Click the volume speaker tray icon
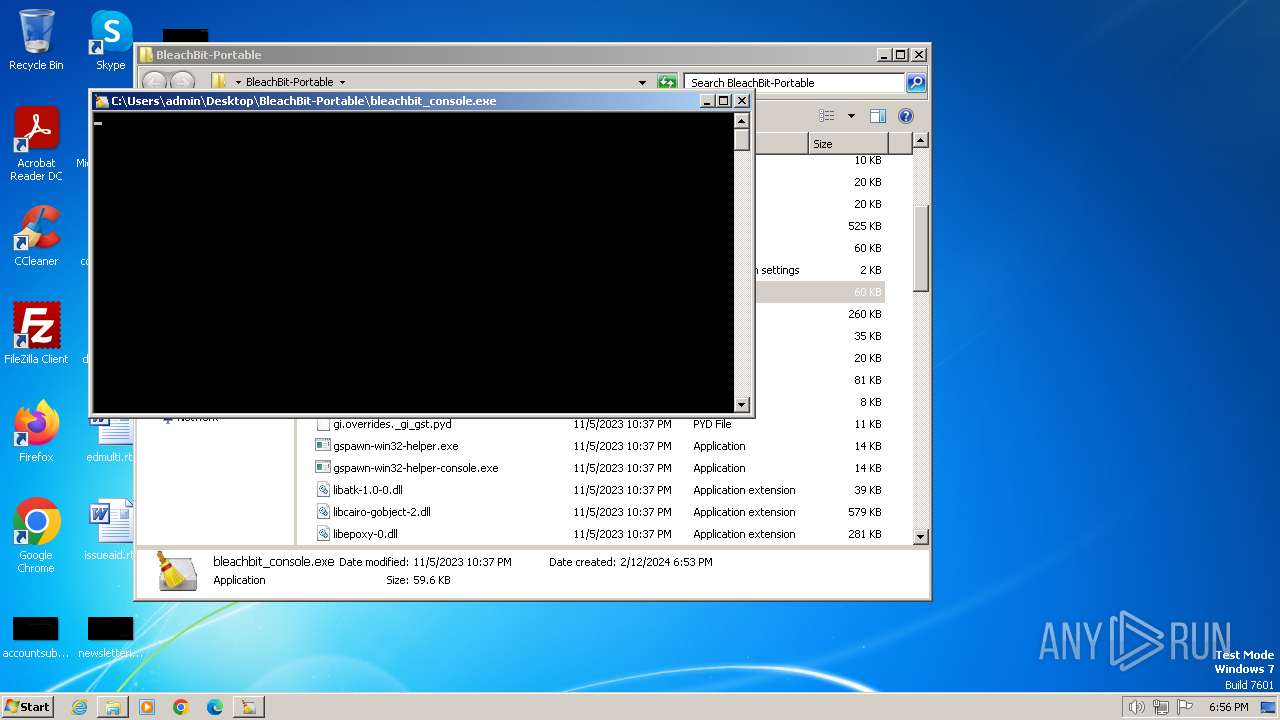1280x720 pixels. click(x=1136, y=707)
